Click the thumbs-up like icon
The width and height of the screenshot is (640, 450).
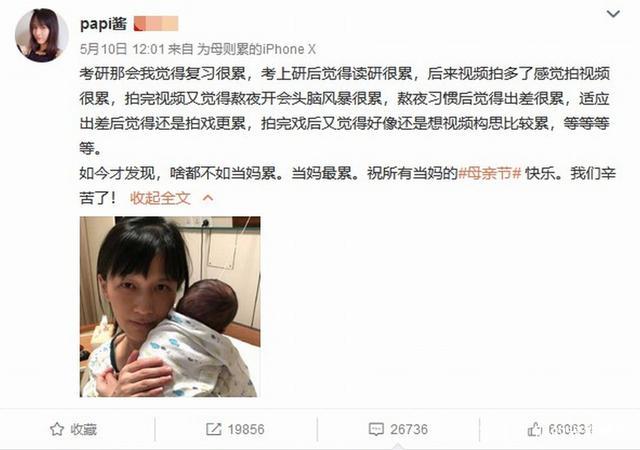(535, 429)
